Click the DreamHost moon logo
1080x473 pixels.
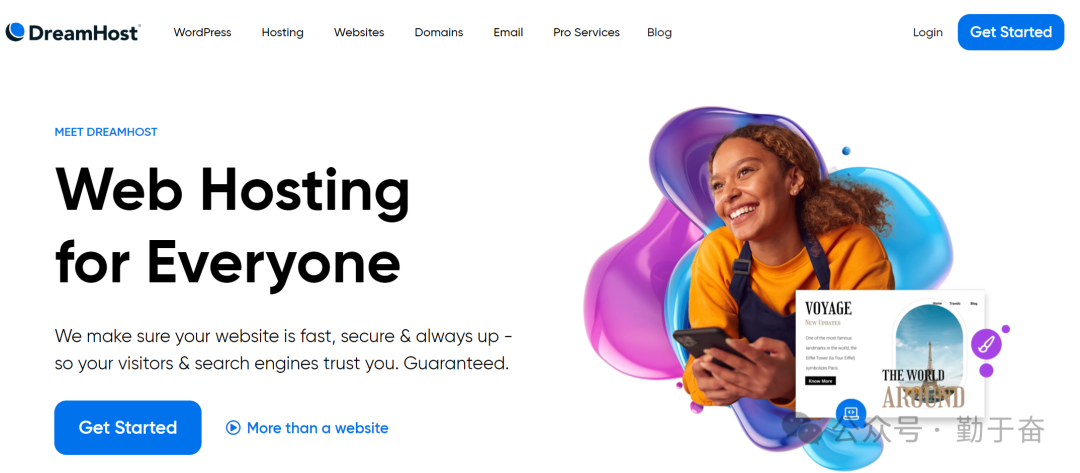point(15,32)
